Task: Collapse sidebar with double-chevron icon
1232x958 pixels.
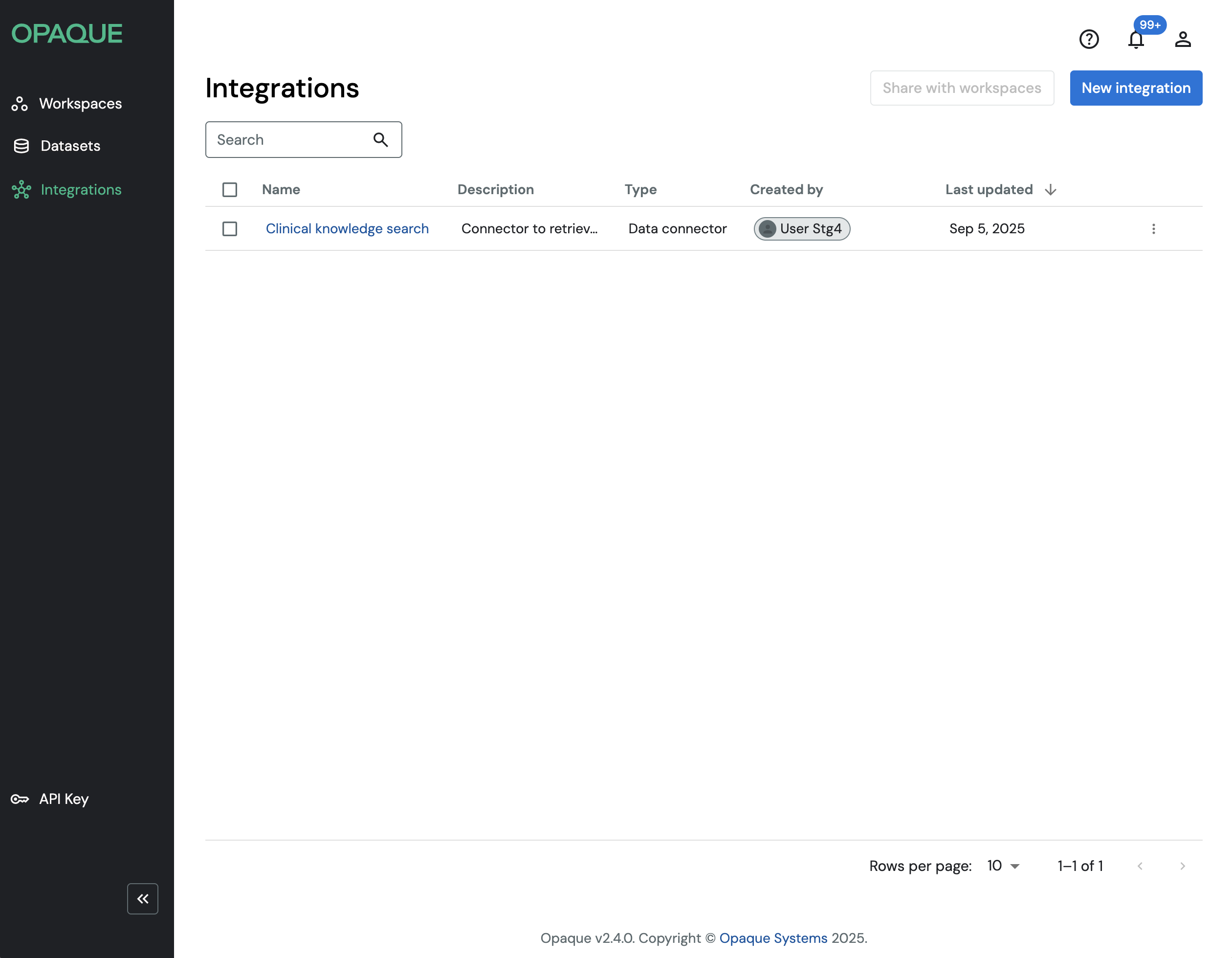Action: [143, 898]
